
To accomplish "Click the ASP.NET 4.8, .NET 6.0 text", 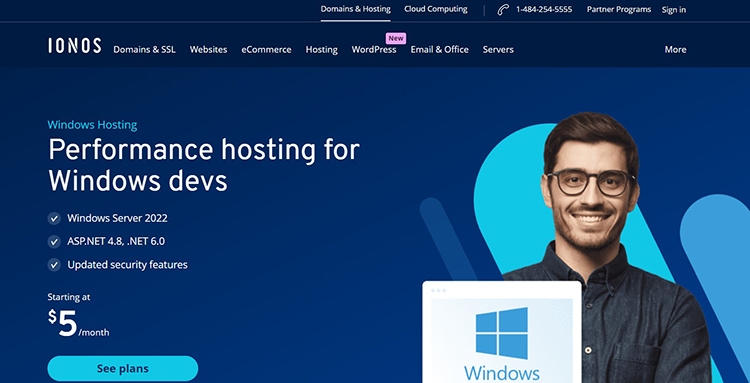I will click(116, 241).
